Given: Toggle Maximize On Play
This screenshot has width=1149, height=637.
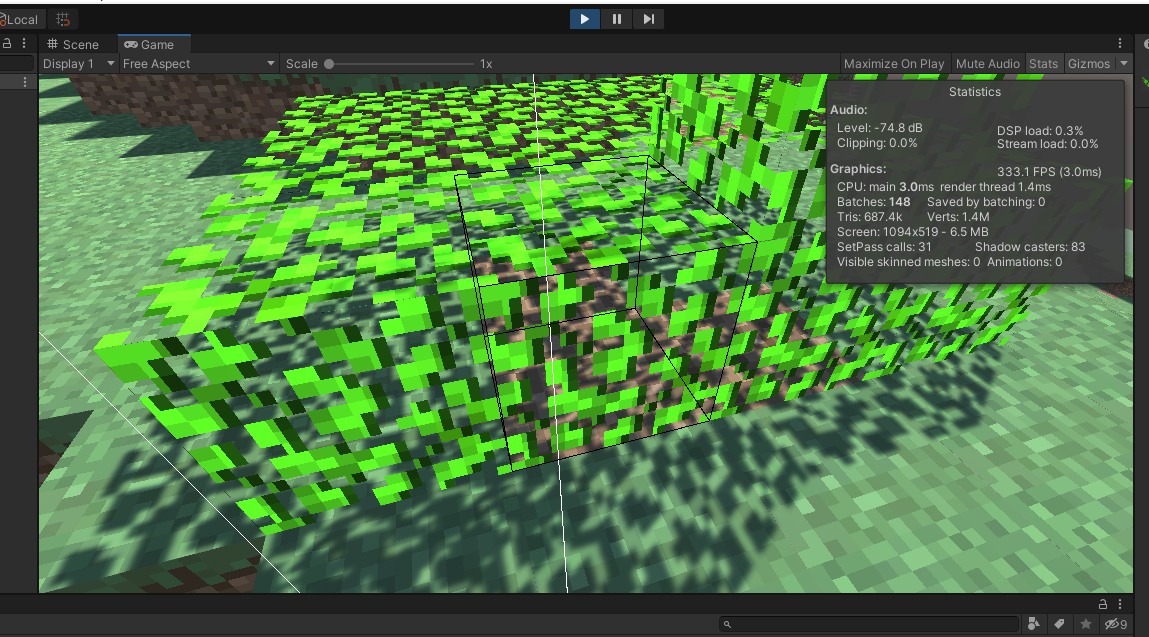Looking at the screenshot, I should pyautogui.click(x=894, y=64).
